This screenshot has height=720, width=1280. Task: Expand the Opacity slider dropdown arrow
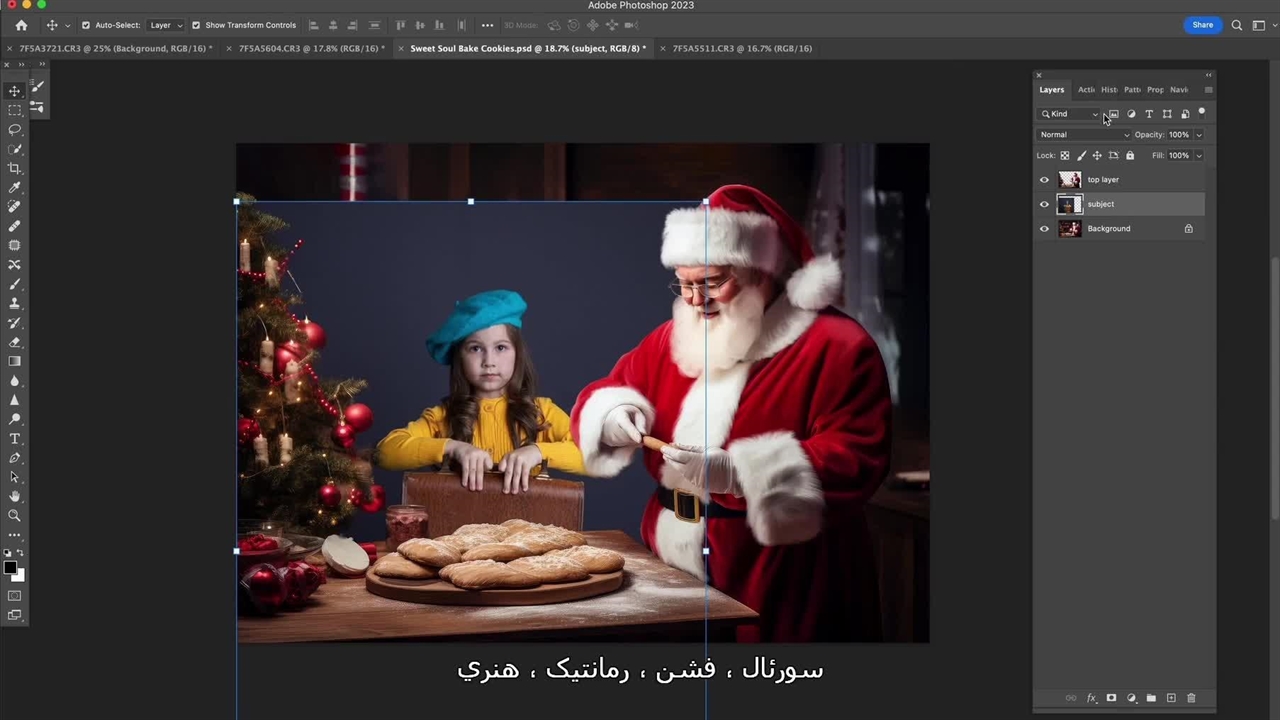(x=1199, y=135)
